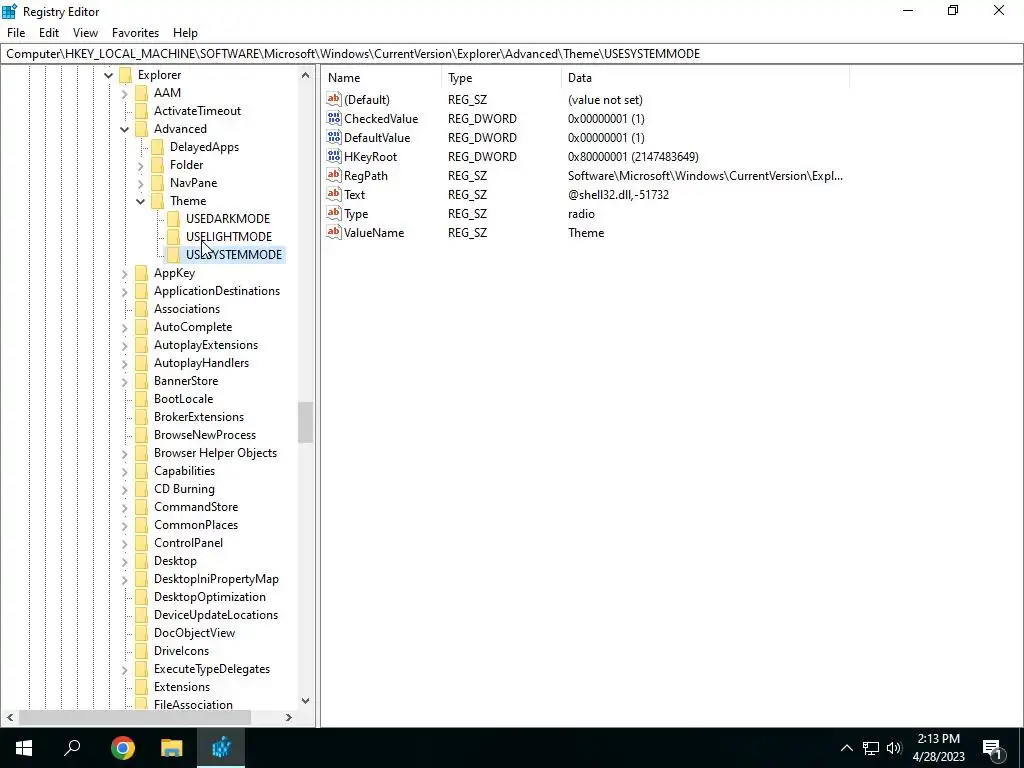Open the Help menu
The height and width of the screenshot is (768, 1024).
pos(185,33)
